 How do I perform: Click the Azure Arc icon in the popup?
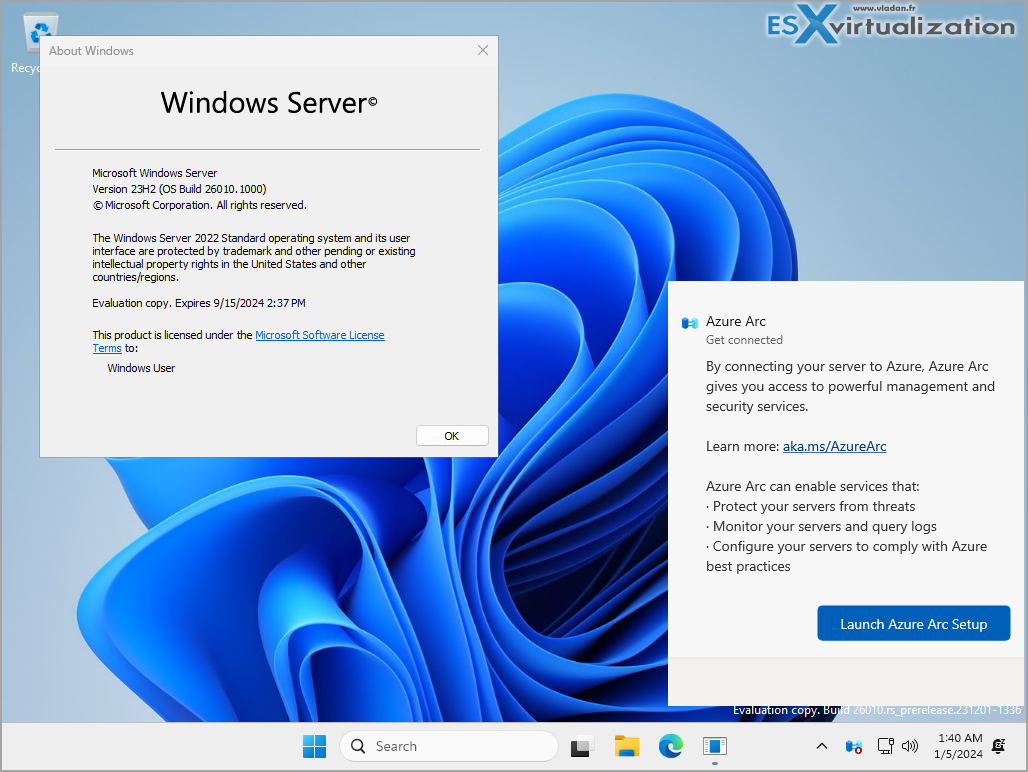click(689, 322)
